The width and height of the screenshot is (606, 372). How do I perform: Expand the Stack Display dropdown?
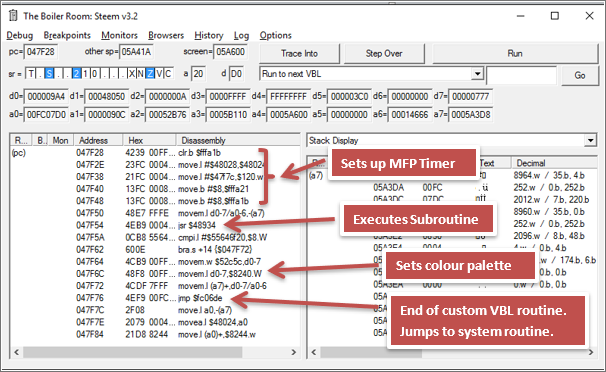point(591,140)
